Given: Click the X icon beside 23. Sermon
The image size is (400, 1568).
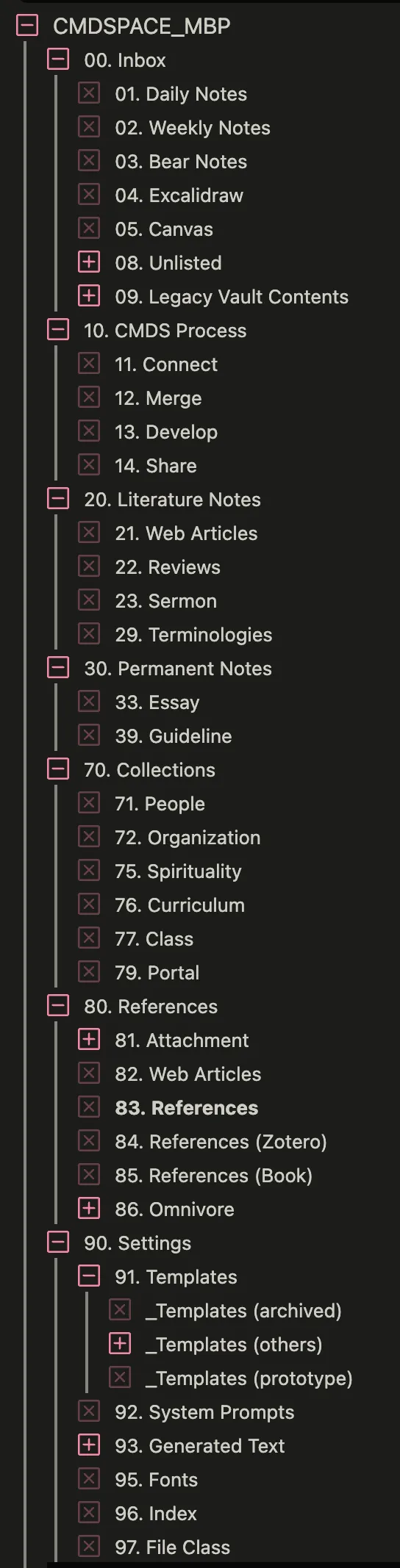Looking at the screenshot, I should [x=89, y=600].
